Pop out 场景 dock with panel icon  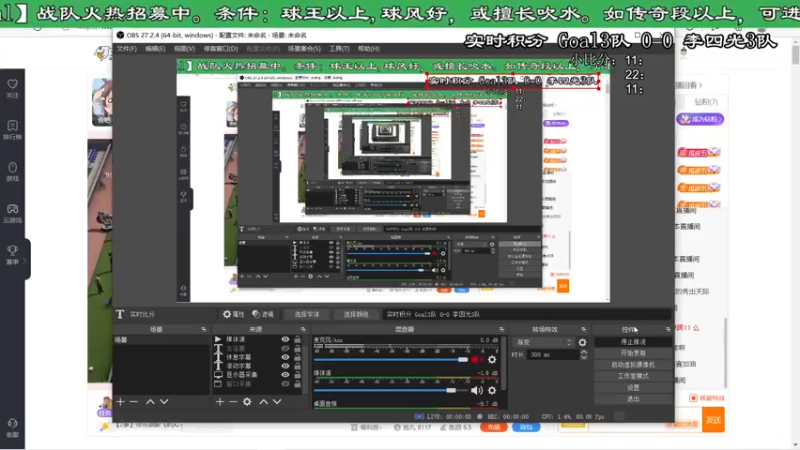204,330
